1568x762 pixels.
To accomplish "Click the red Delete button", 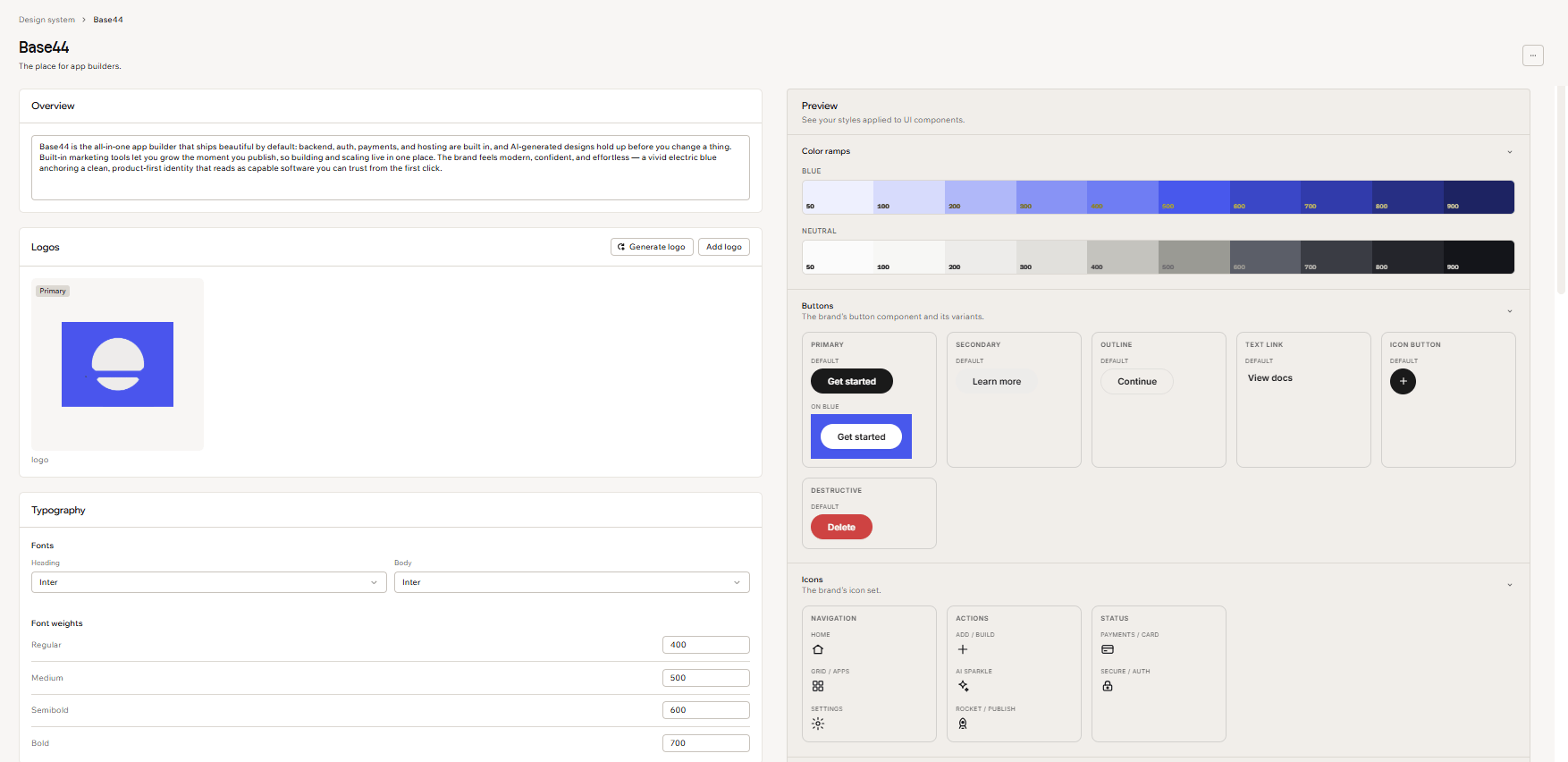I will (x=841, y=527).
